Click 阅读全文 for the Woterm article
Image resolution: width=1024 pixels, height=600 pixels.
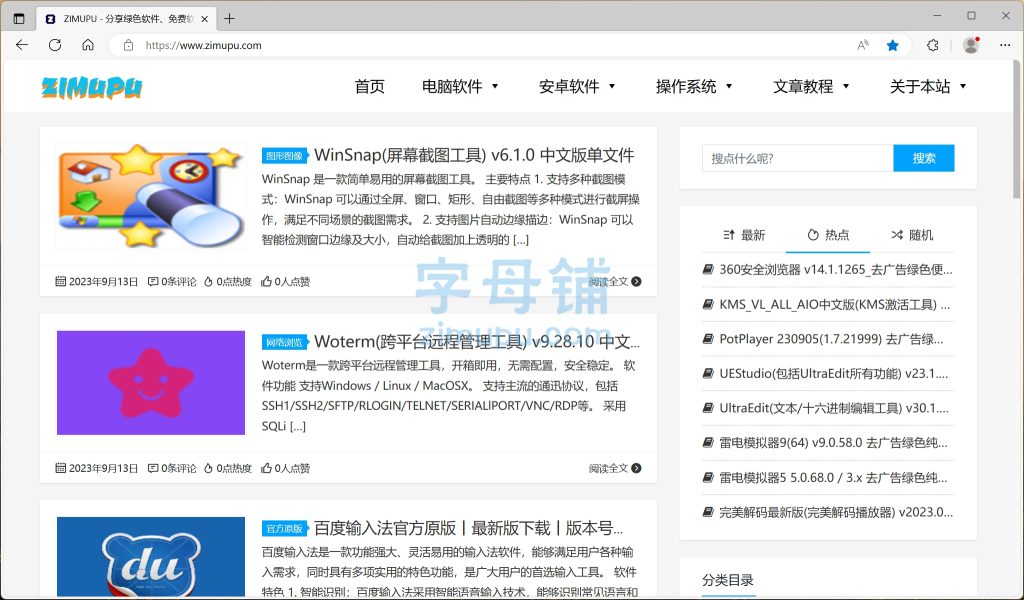point(615,468)
